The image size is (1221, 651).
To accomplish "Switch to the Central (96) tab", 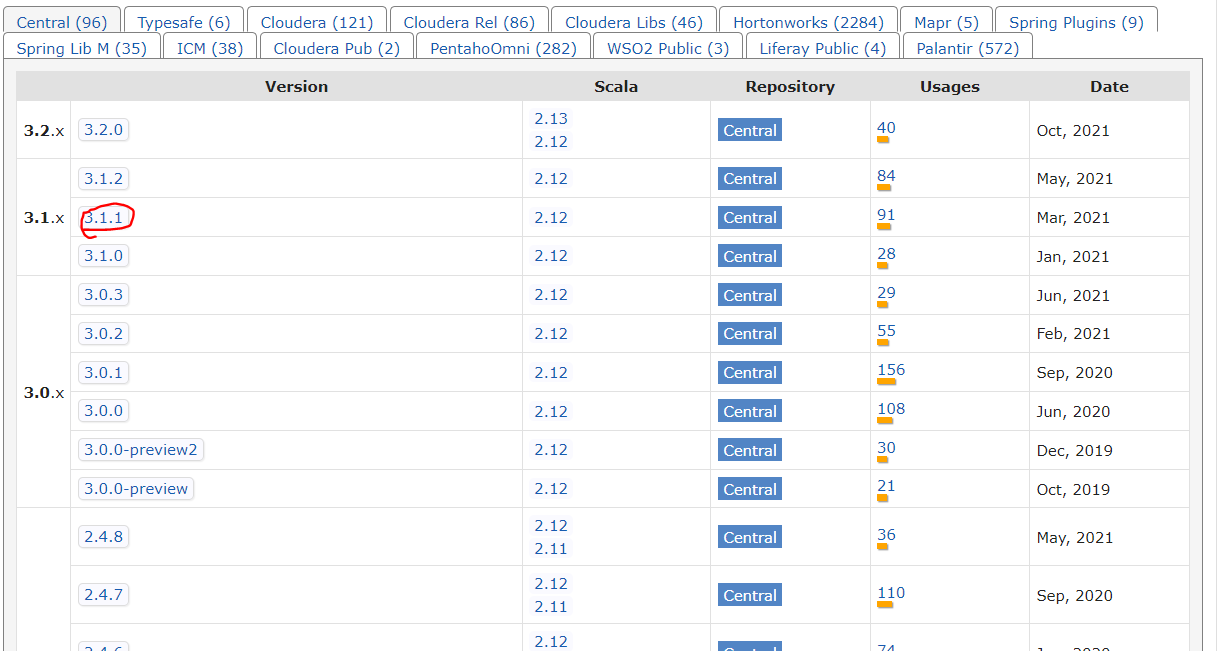I will coord(62,21).
